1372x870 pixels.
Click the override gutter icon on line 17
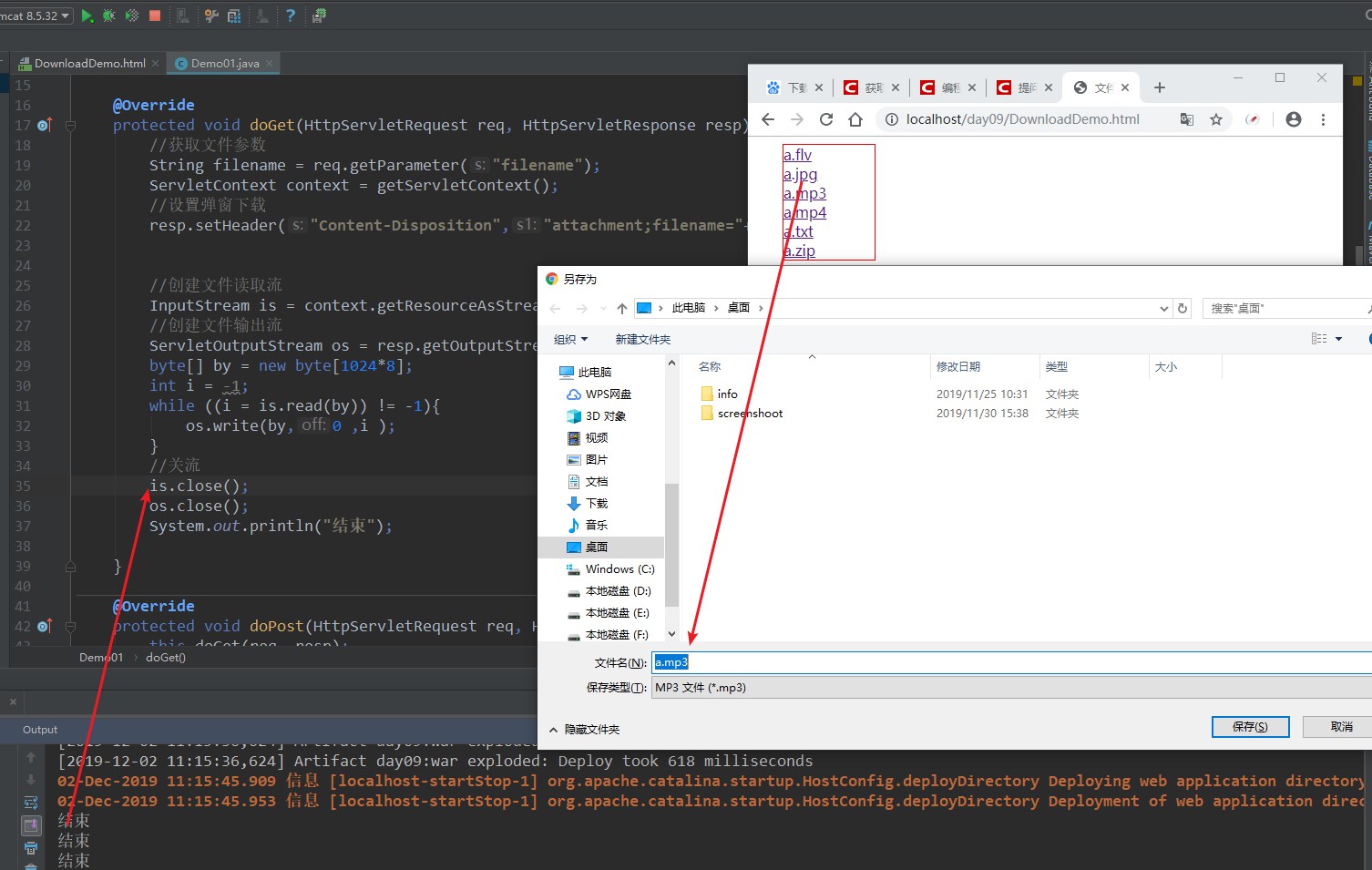click(44, 125)
